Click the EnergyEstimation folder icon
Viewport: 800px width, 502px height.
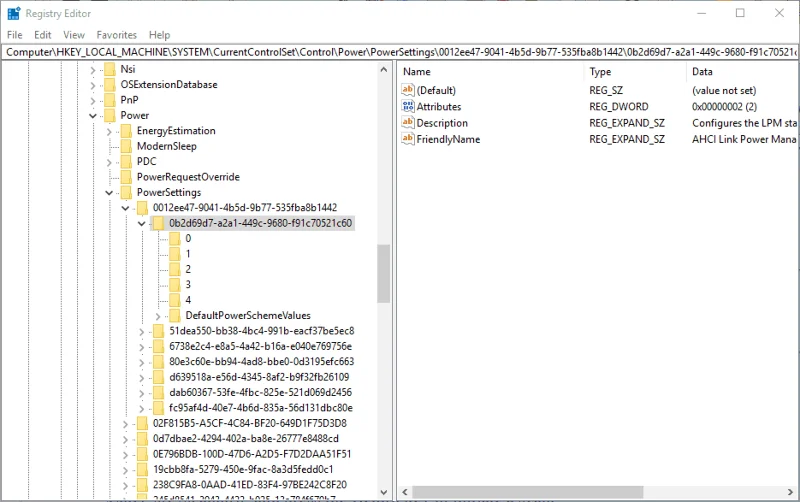(x=126, y=131)
